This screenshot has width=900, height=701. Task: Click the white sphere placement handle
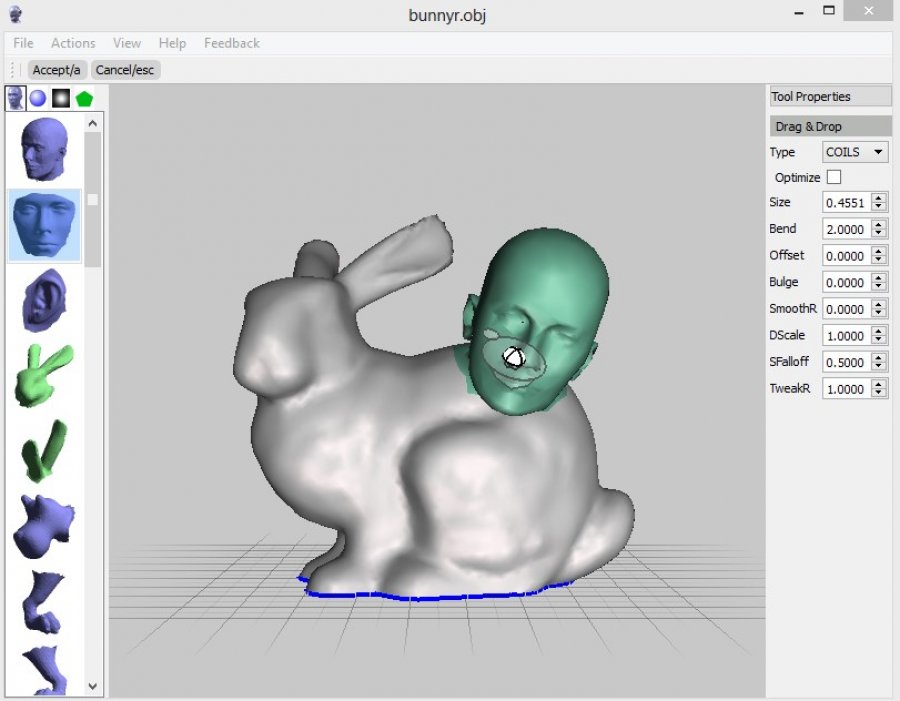point(514,357)
